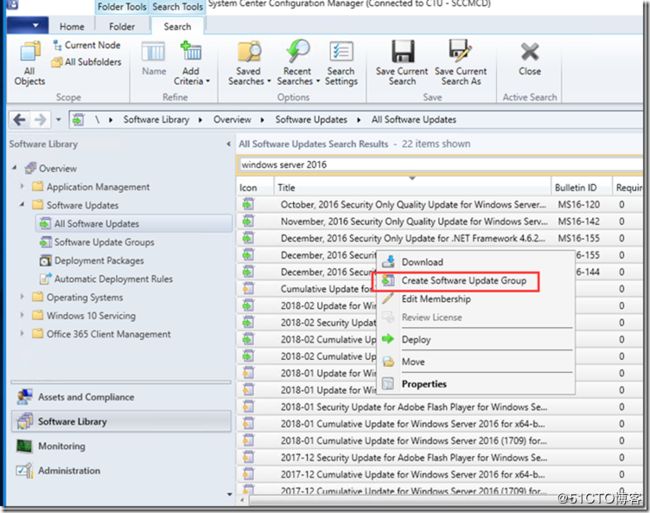This screenshot has width=650, height=513.
Task: Open Assets and Compliance workspace
Action: [x=121, y=397]
